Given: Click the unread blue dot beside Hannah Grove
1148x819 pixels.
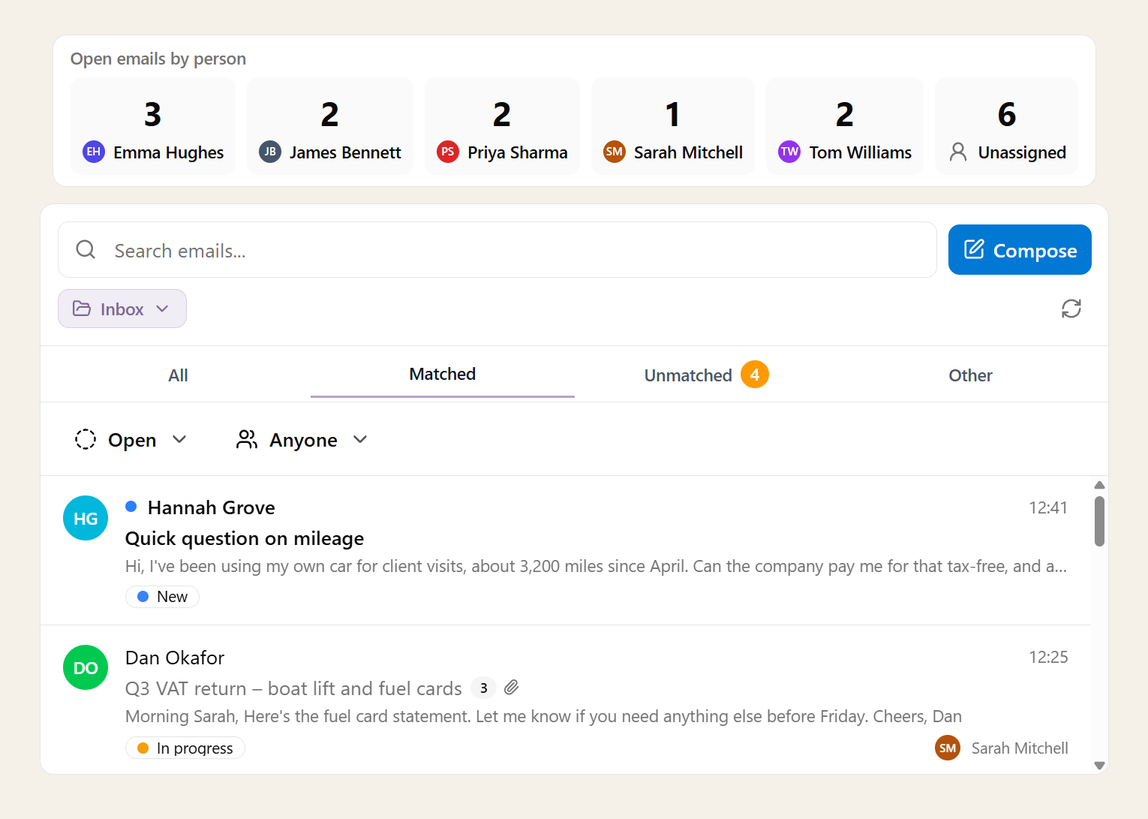Looking at the screenshot, I should coord(131,506).
